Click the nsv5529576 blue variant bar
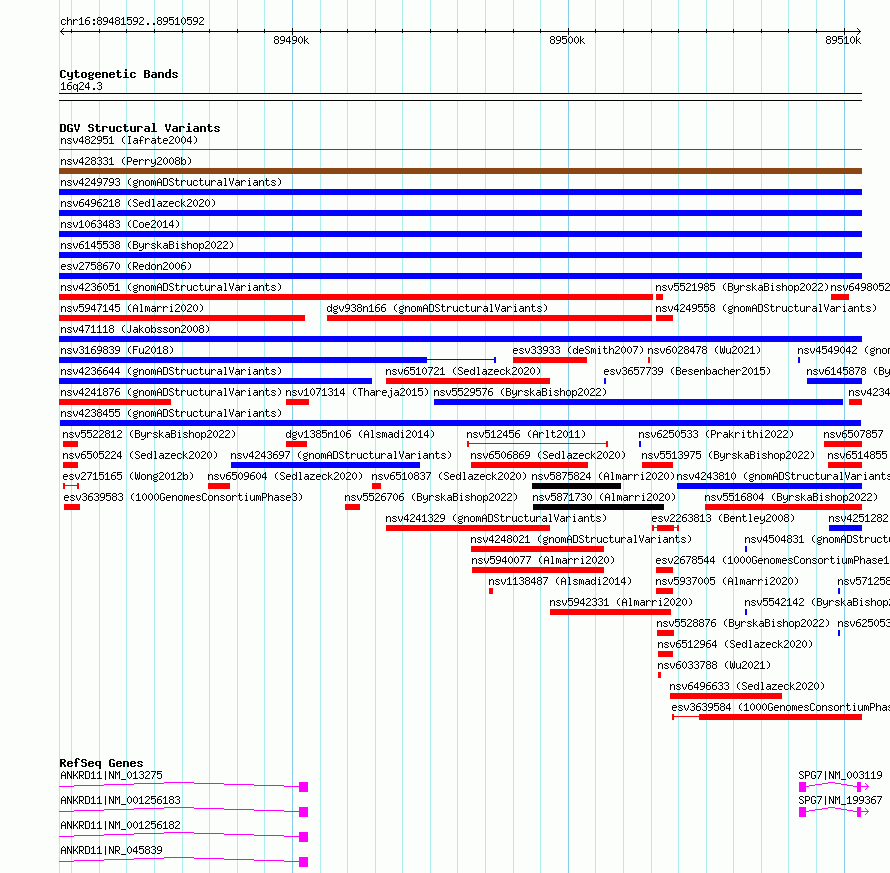The width and height of the screenshot is (890, 873). pyautogui.click(x=639, y=402)
